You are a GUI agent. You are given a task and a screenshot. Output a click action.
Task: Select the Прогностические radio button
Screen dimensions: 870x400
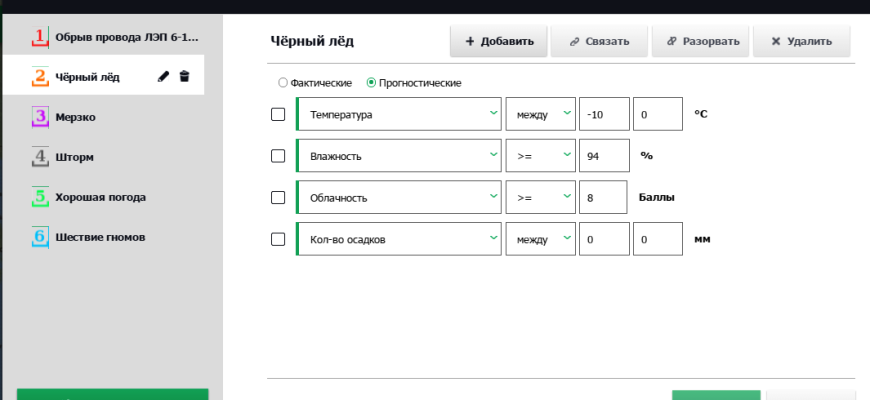[372, 83]
